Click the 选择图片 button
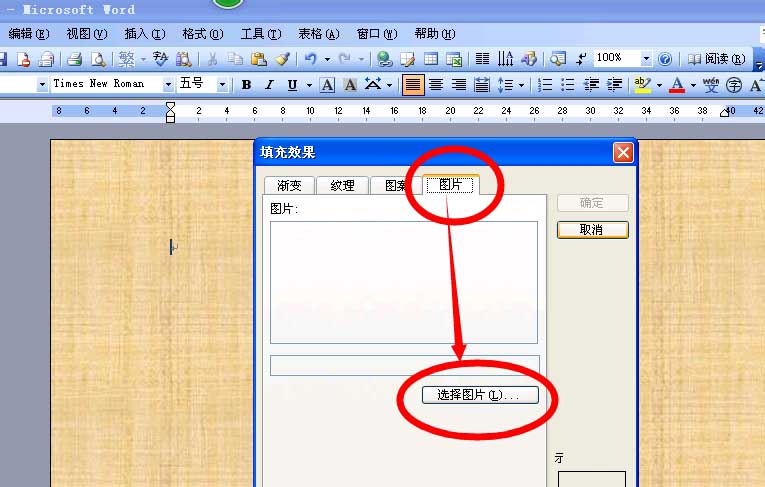This screenshot has width=765, height=487. pos(481,395)
